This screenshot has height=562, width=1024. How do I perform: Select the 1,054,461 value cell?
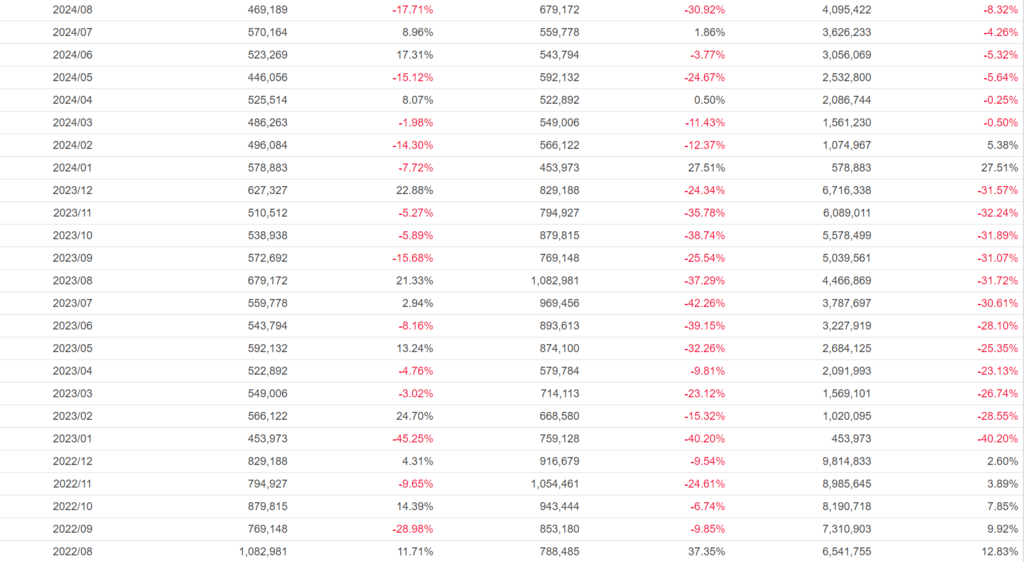click(x=548, y=484)
